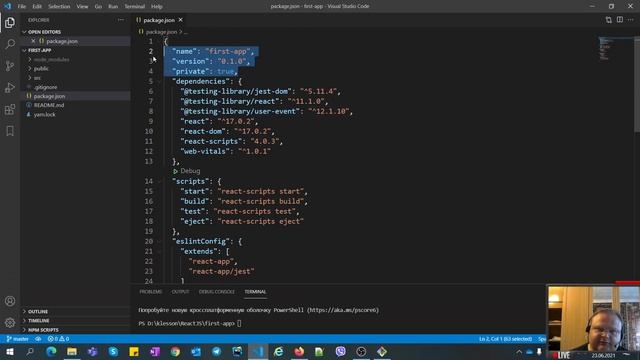640x360 pixels.
Task: Open Firefox from the taskbar
Action: pos(299,351)
